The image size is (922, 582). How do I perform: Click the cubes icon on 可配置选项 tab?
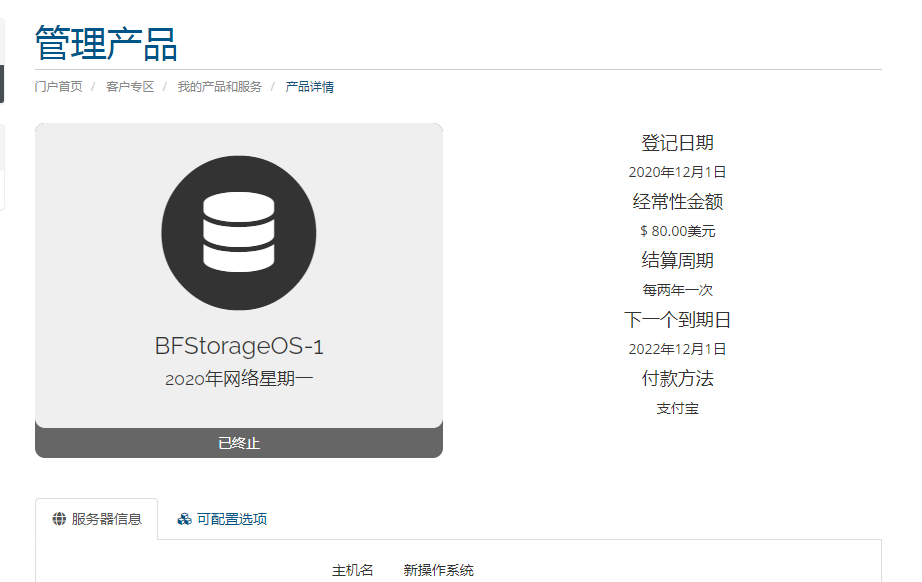pos(185,519)
